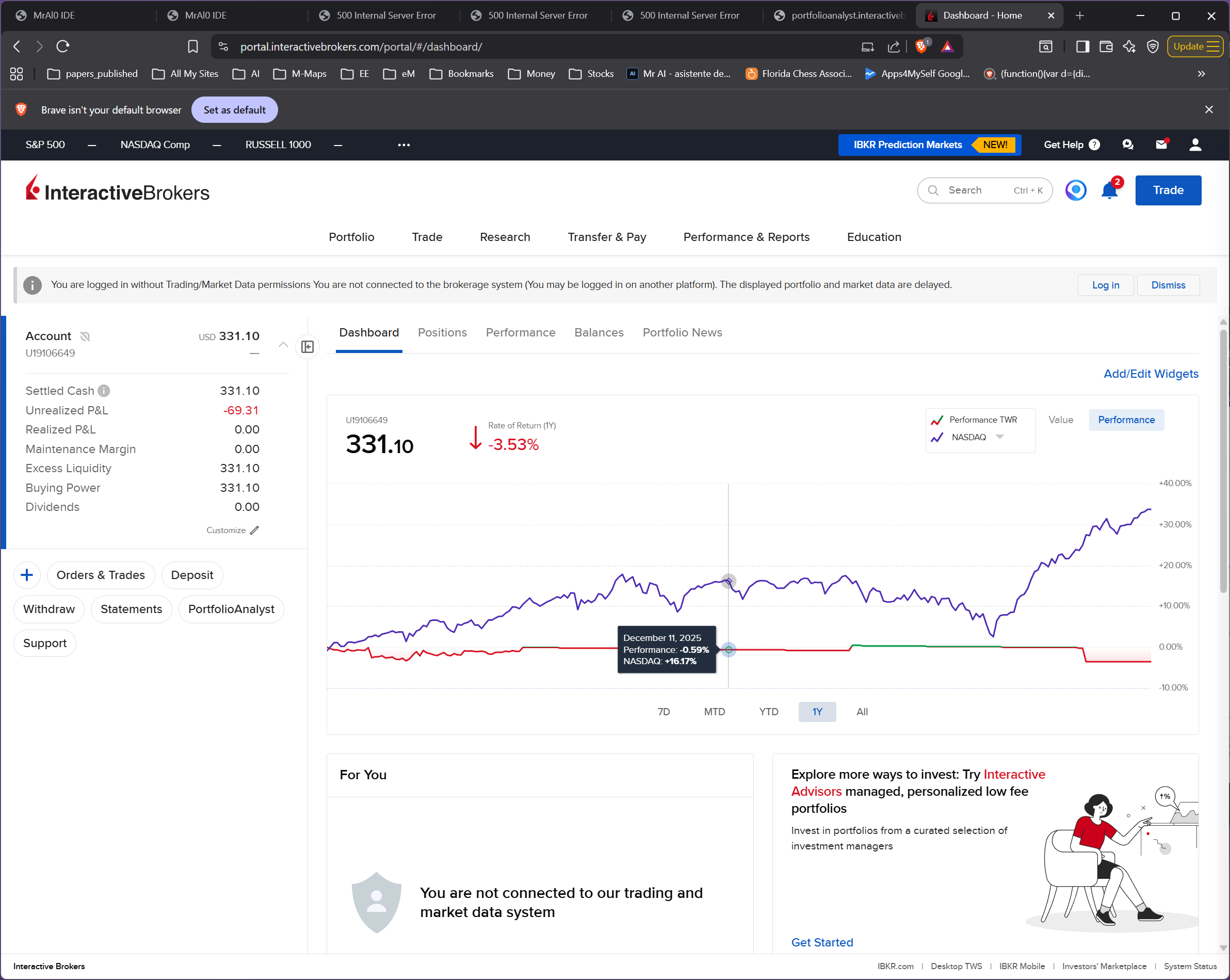Click the plus add shortcut button

click(27, 575)
